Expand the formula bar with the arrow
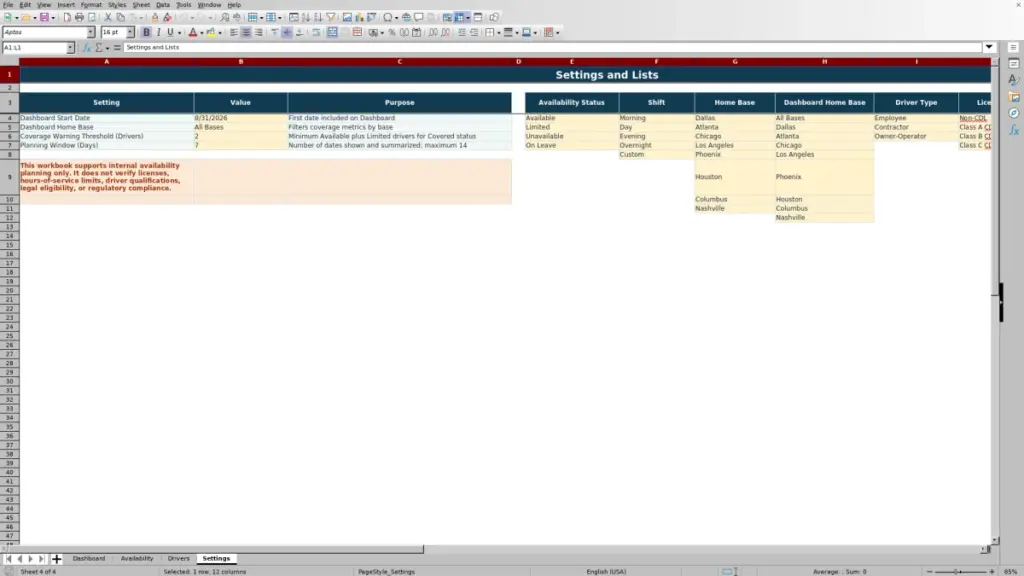Screen dimensions: 1024x576 click(989, 48)
